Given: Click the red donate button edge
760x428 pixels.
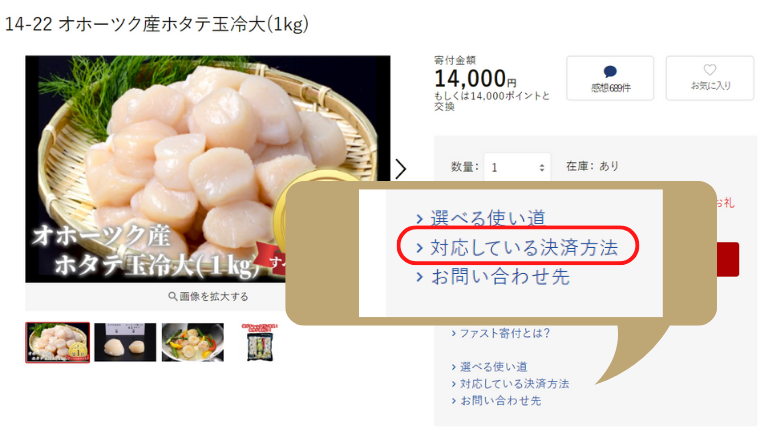Looking at the screenshot, I should point(728,259).
